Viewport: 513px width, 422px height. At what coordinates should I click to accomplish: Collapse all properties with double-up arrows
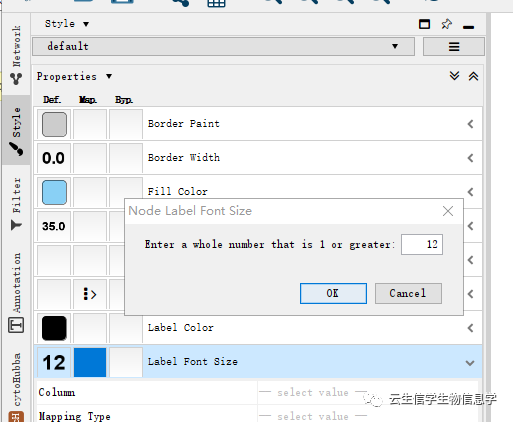tap(473, 76)
